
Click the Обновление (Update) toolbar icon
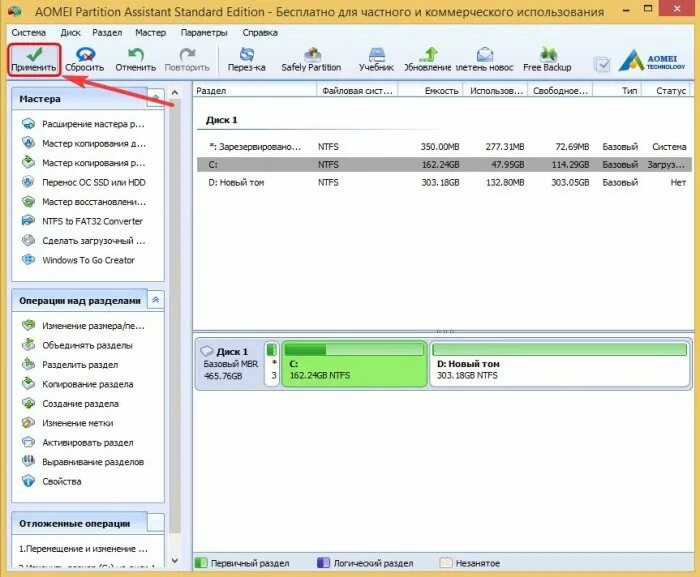(x=428, y=60)
